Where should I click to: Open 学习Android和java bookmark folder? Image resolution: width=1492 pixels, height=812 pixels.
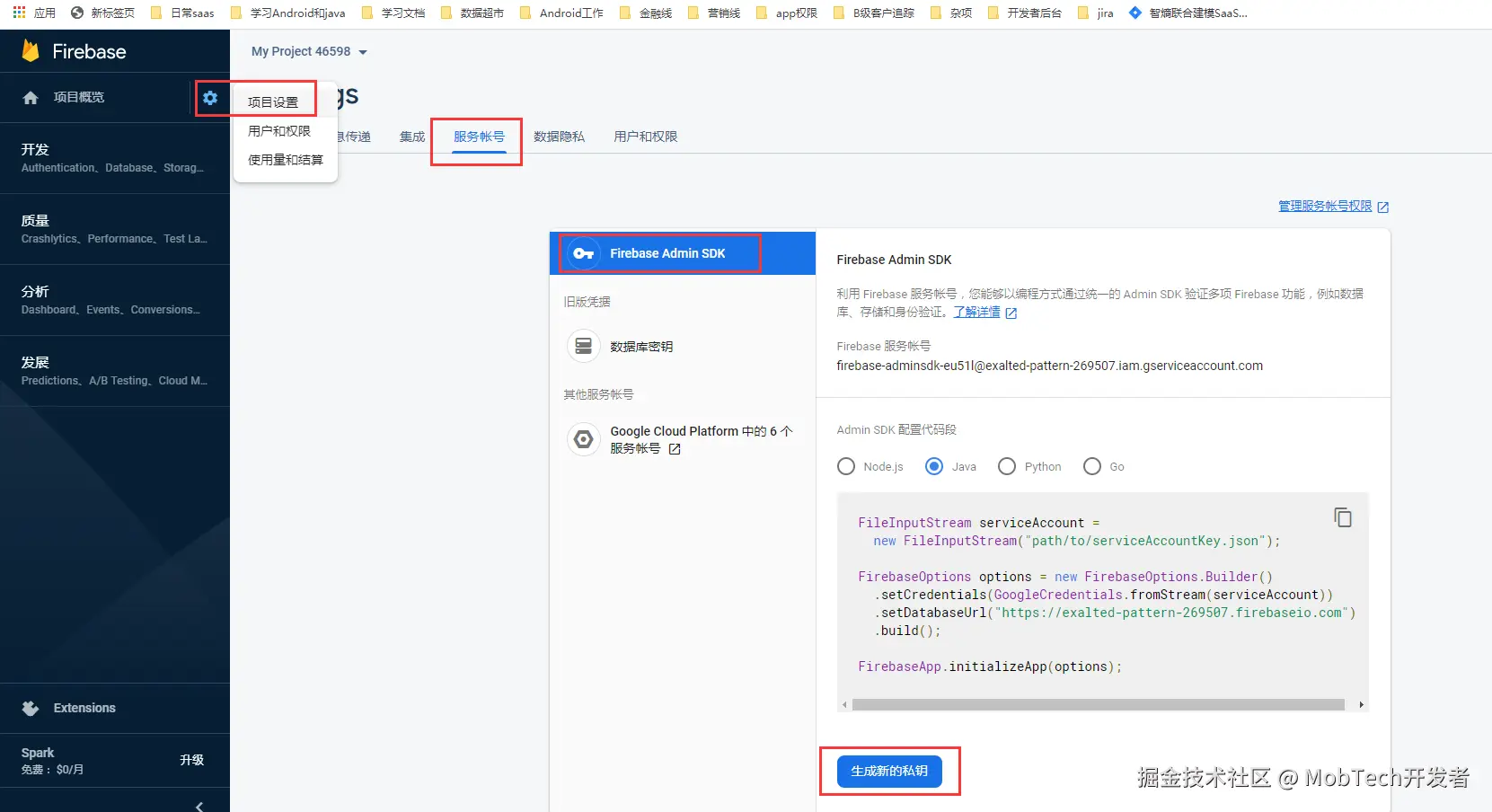pyautogui.click(x=287, y=13)
